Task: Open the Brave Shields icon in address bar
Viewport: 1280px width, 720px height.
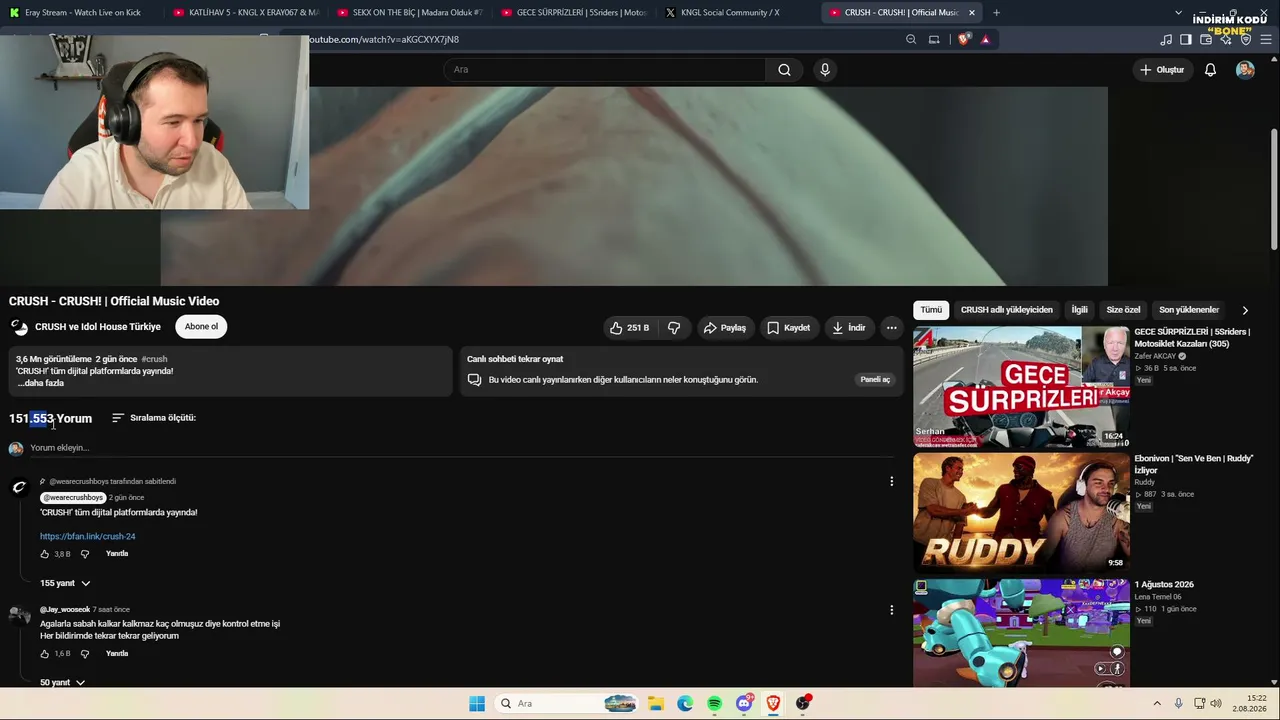Action: [964, 40]
